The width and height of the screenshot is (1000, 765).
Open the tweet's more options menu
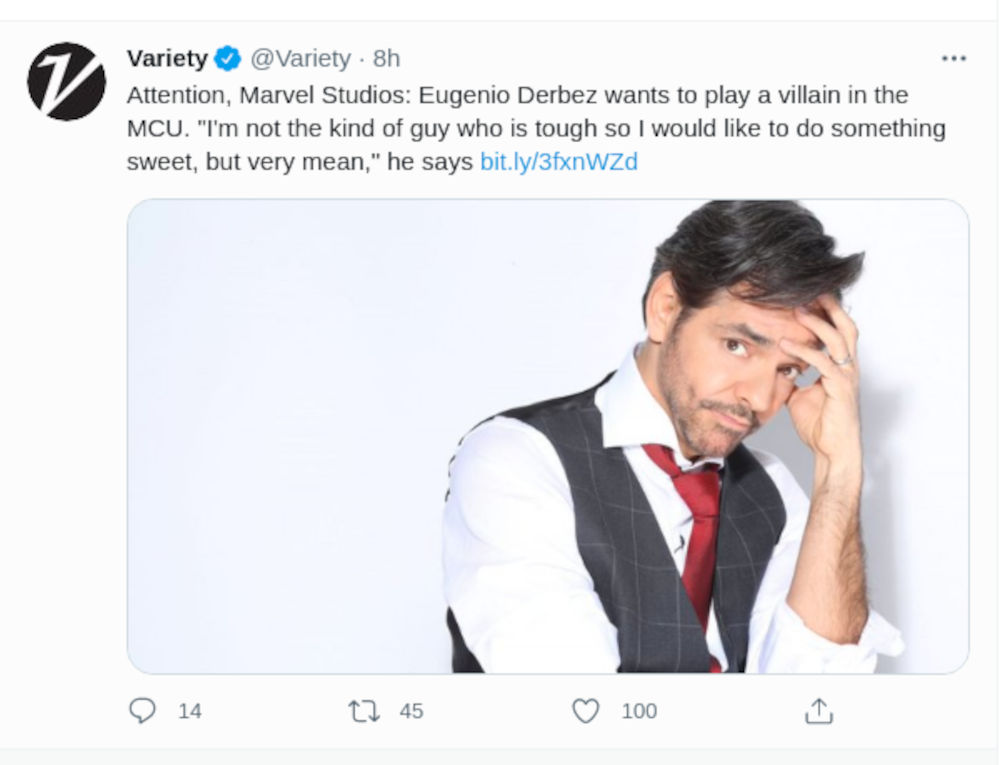(x=954, y=59)
